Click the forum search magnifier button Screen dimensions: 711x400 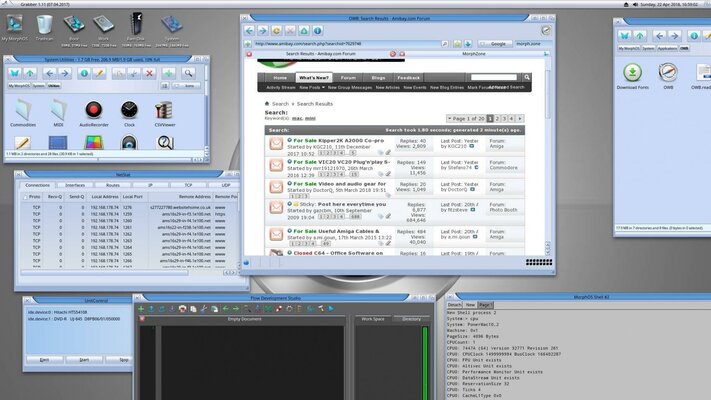(526, 78)
